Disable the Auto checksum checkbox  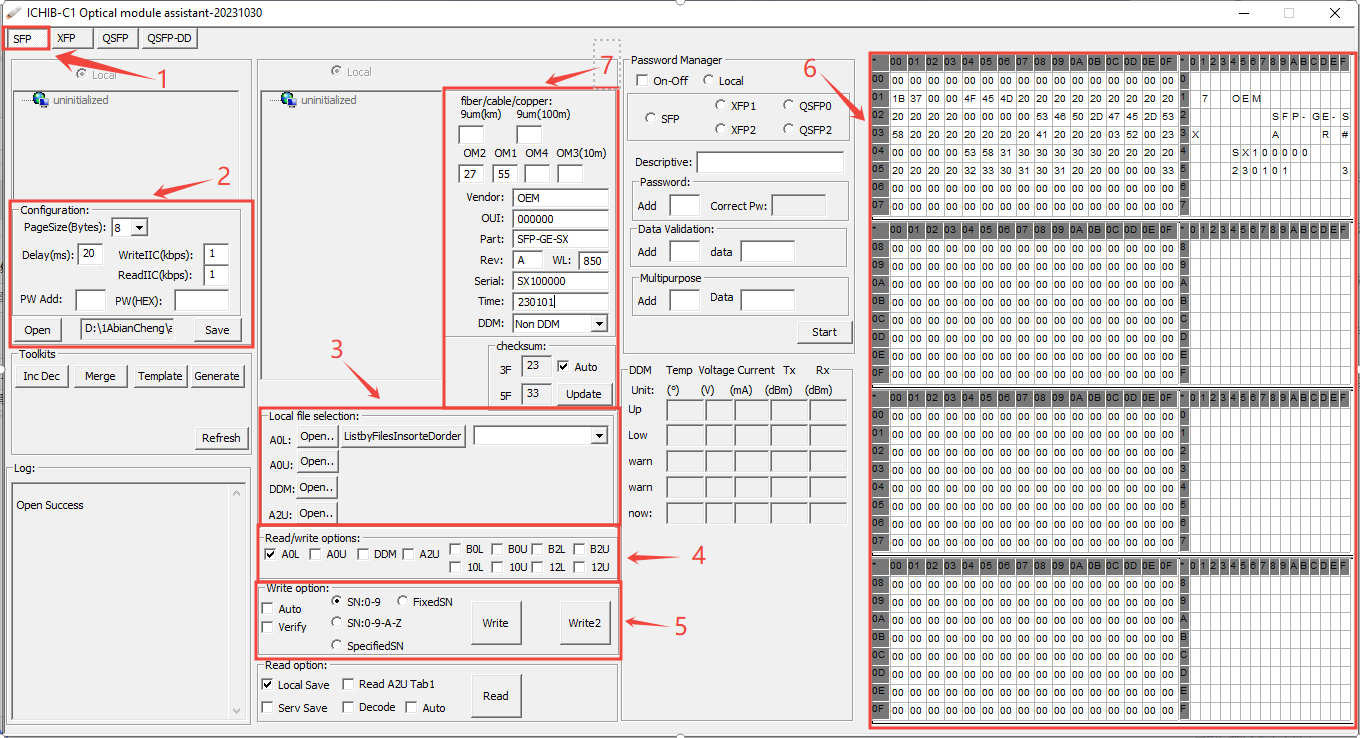[x=562, y=366]
